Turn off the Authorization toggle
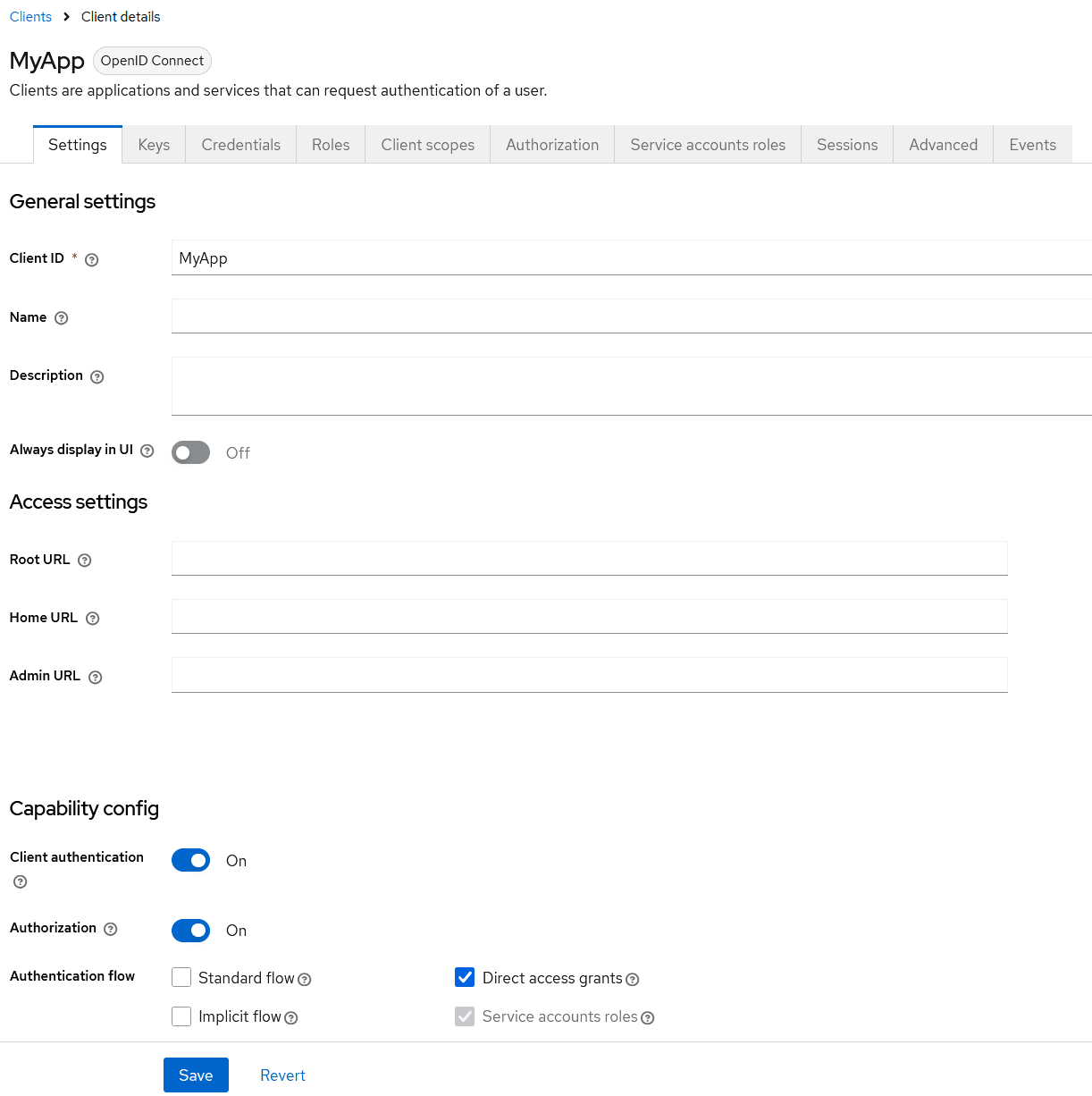 click(x=190, y=931)
